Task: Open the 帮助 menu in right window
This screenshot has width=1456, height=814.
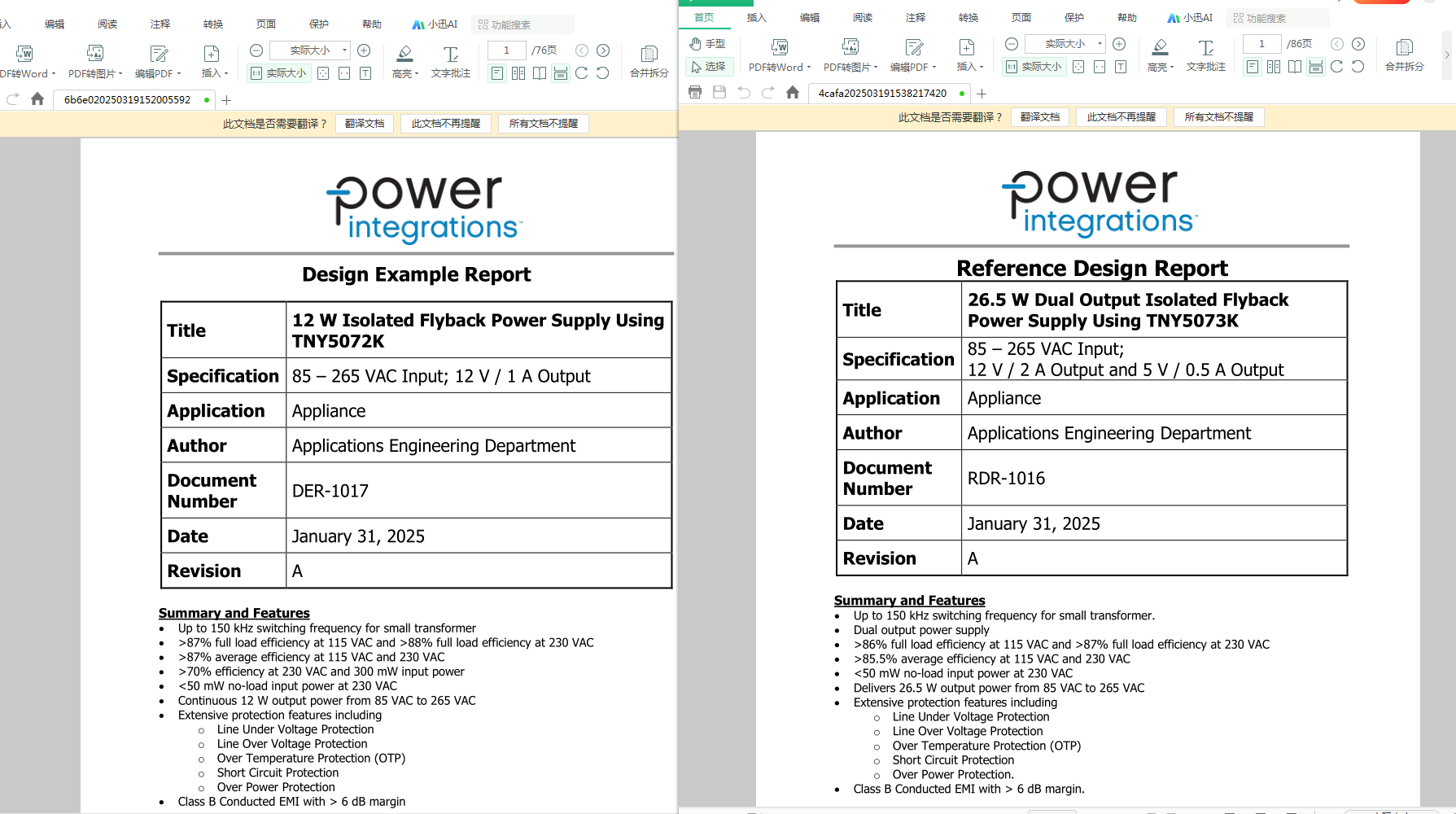Action: click(1127, 18)
